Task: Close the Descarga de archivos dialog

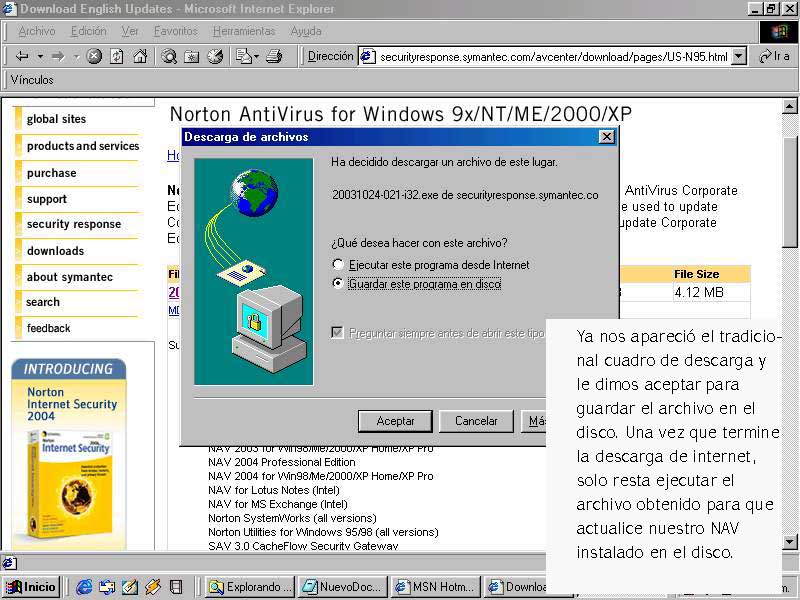Action: [606, 137]
